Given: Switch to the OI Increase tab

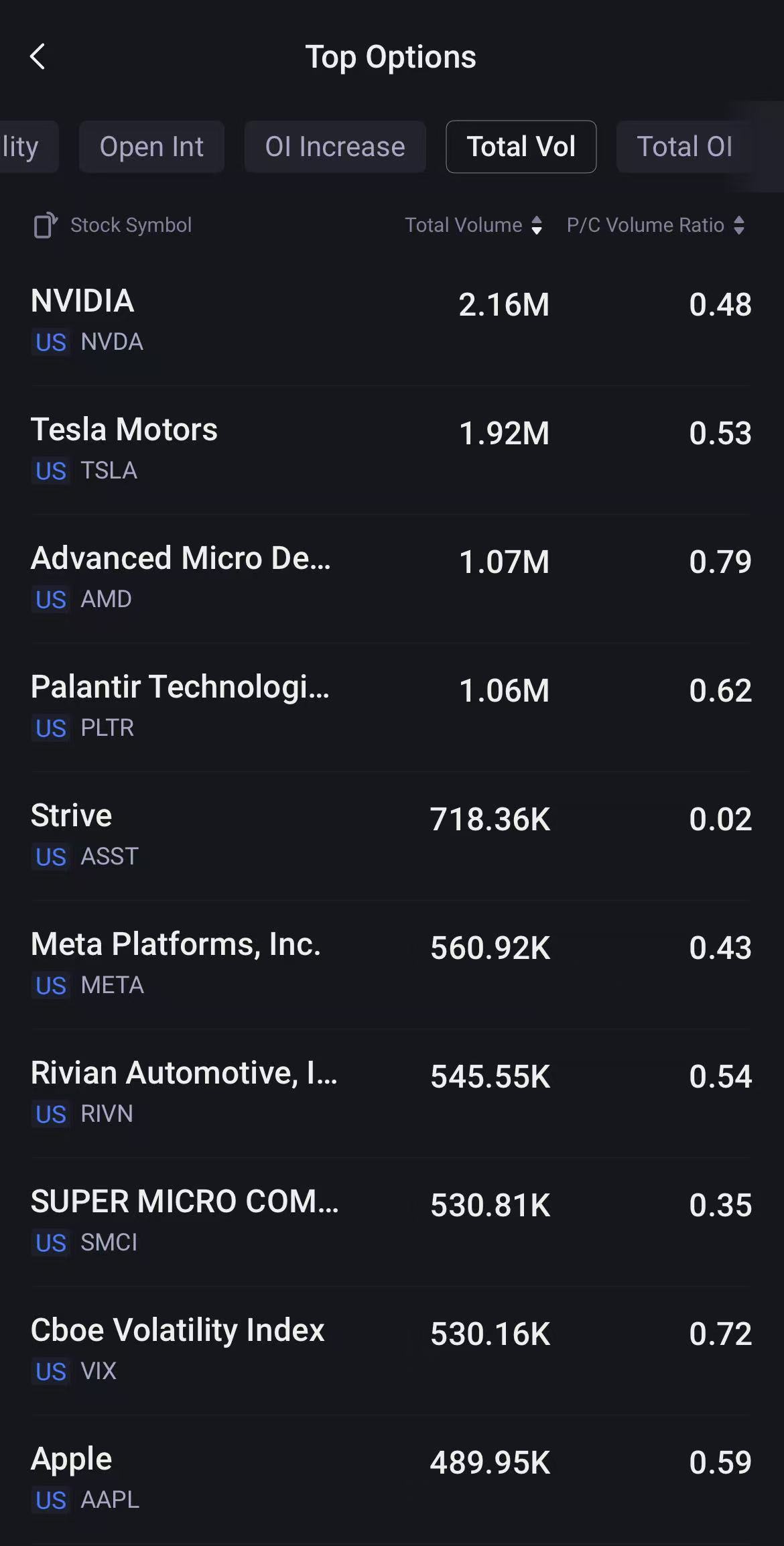Looking at the screenshot, I should [x=335, y=147].
